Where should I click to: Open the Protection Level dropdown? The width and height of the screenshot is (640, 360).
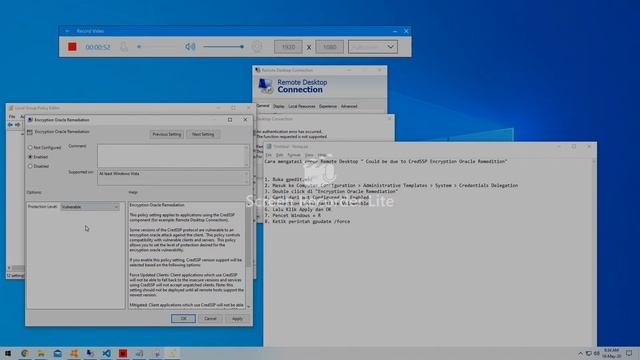[x=90, y=207]
